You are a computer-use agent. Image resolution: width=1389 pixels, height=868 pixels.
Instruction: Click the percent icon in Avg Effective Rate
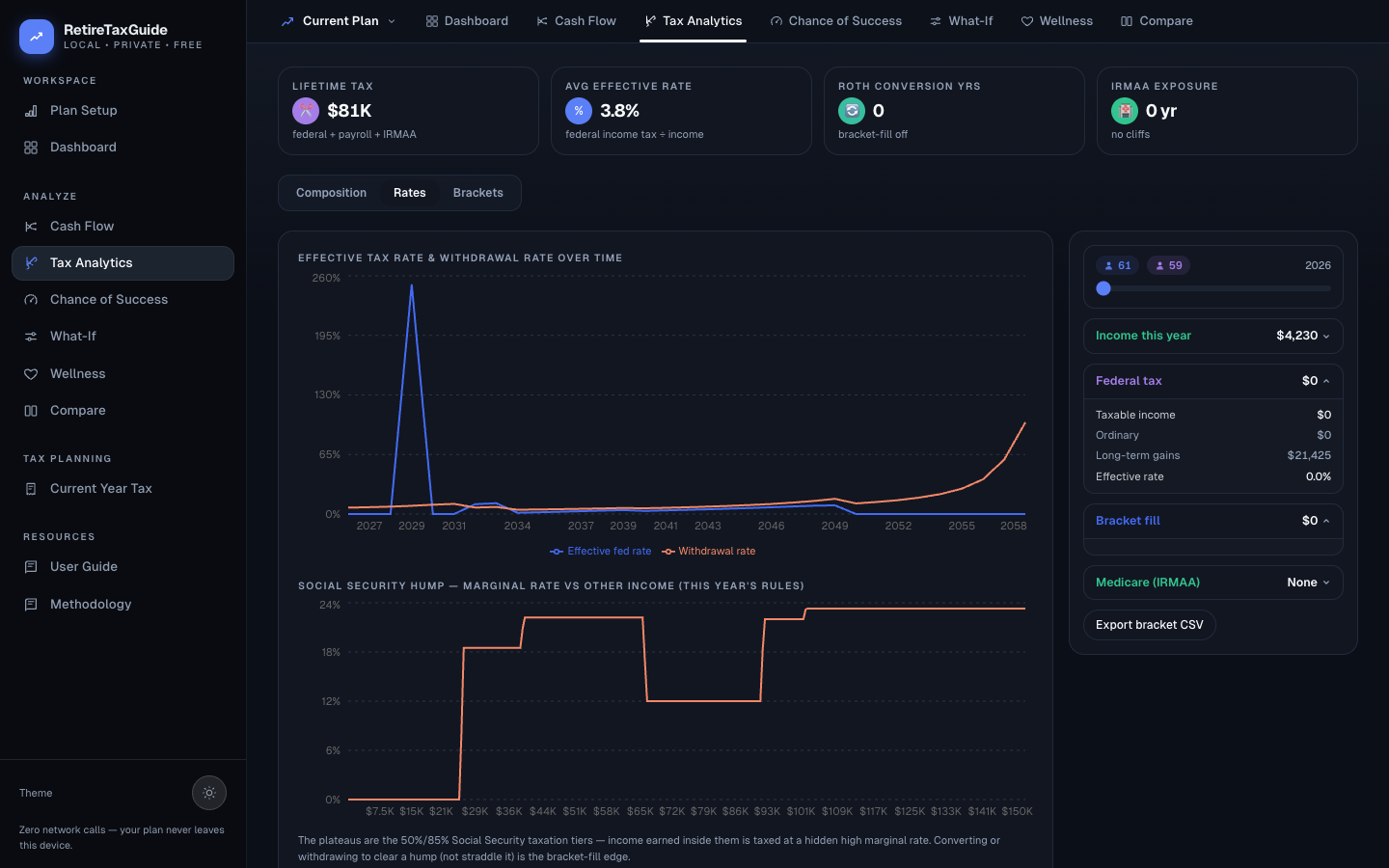click(x=579, y=111)
